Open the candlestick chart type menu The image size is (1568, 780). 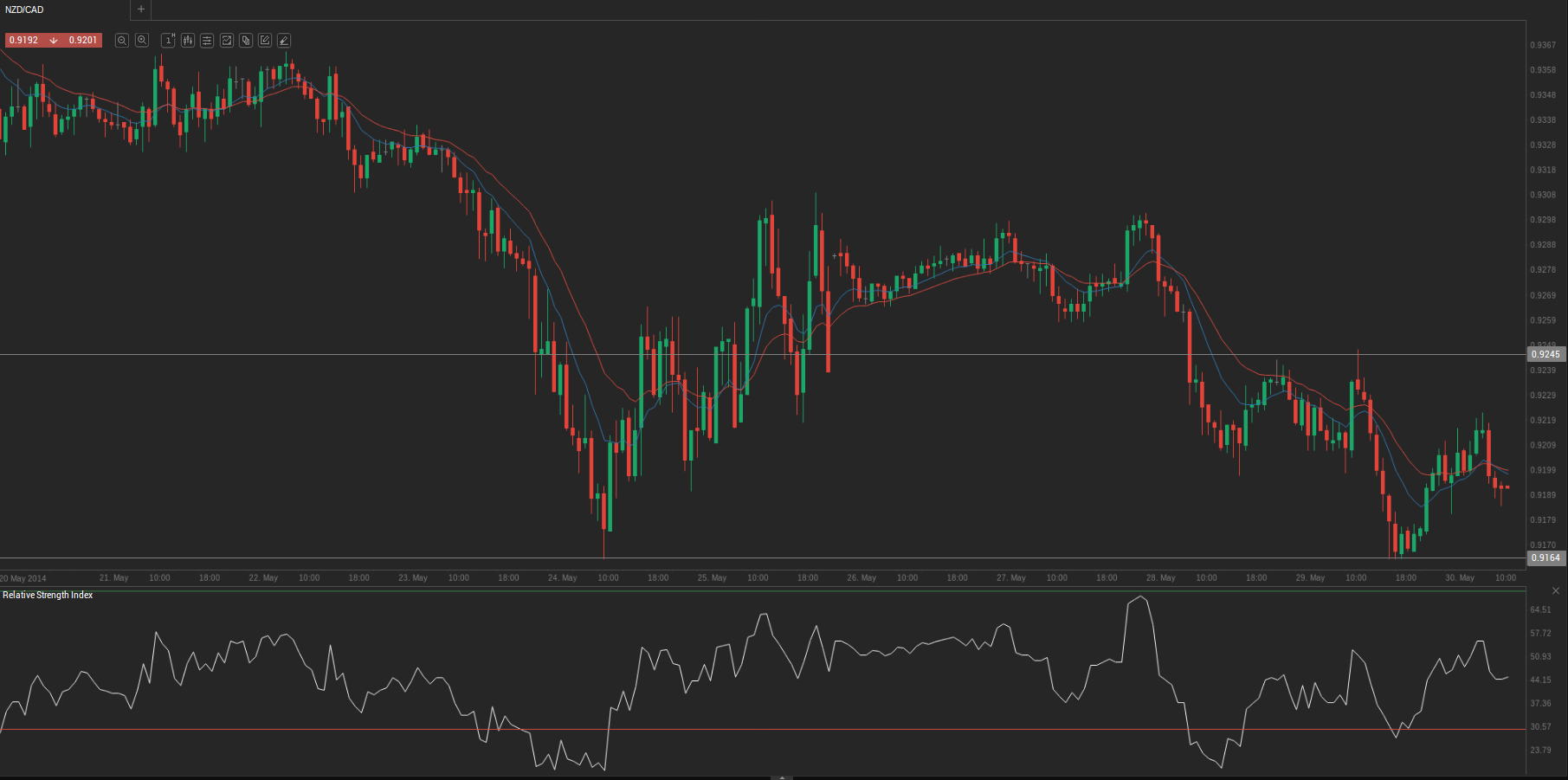tap(188, 41)
